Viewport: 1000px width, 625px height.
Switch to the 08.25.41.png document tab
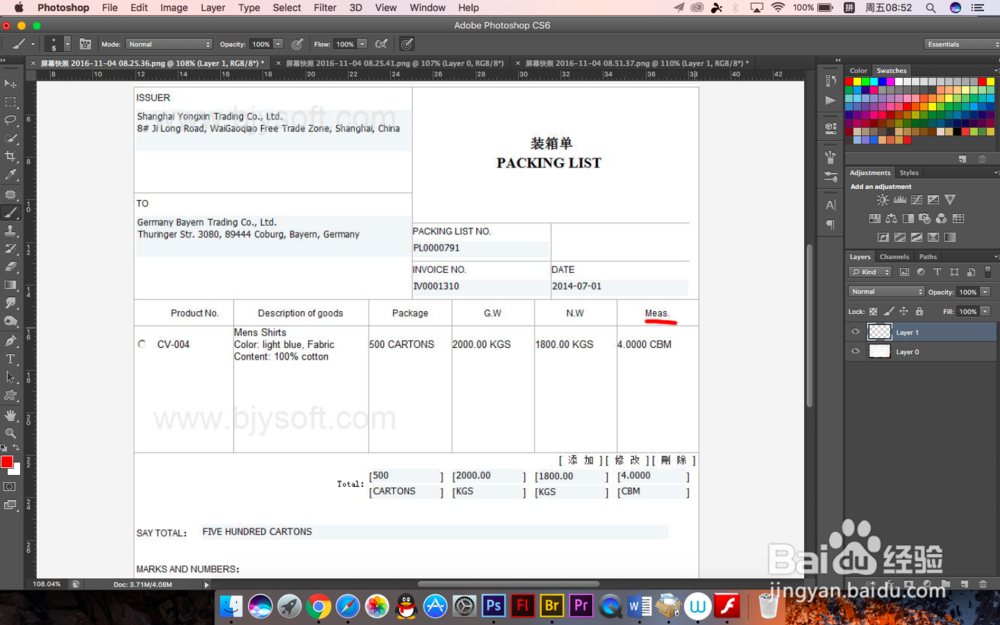[x=394, y=63]
